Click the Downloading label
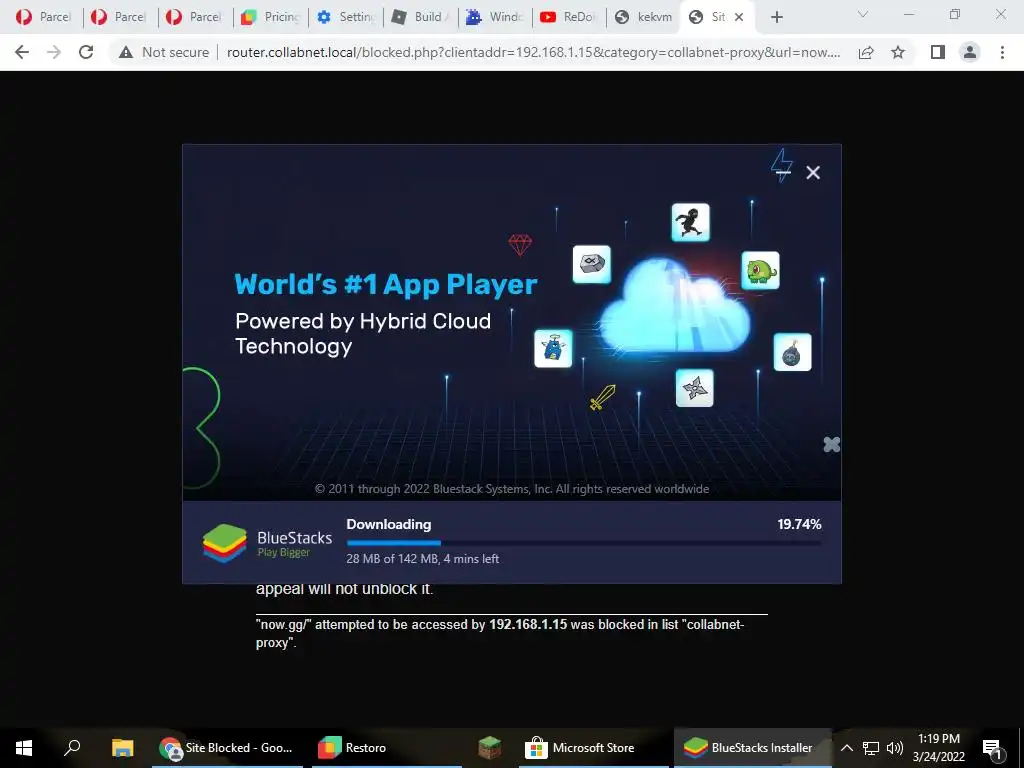This screenshot has width=1024, height=768. tap(389, 524)
